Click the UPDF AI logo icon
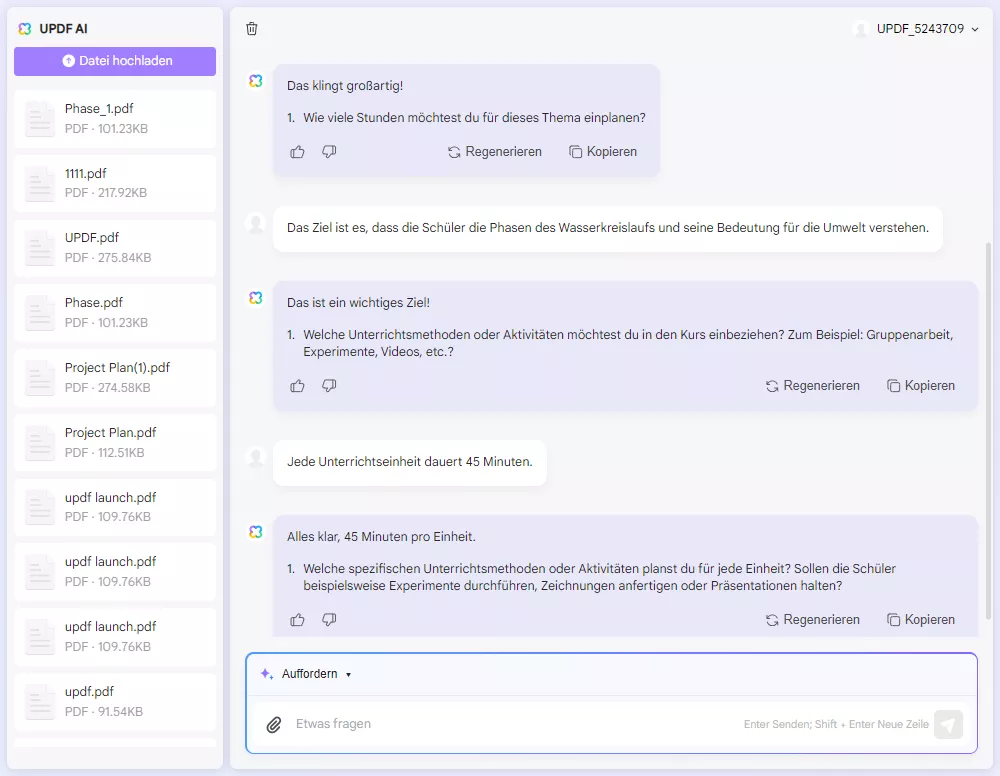Image resolution: width=1000 pixels, height=776 pixels. coord(25,29)
